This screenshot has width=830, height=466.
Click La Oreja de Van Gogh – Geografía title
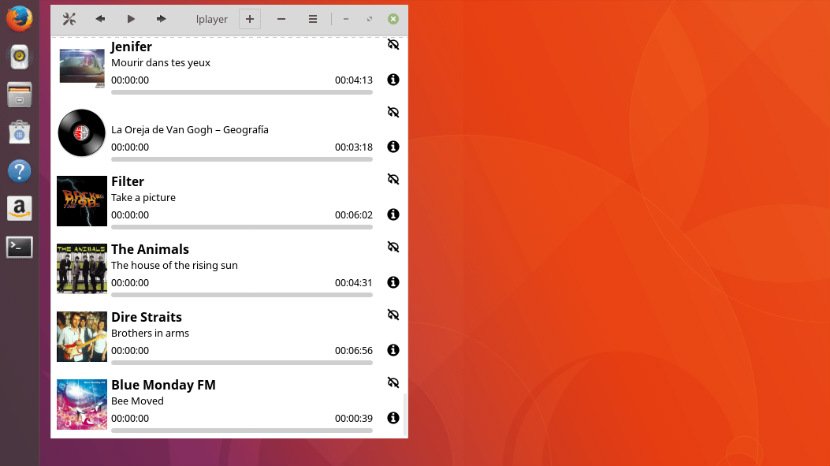pos(190,130)
